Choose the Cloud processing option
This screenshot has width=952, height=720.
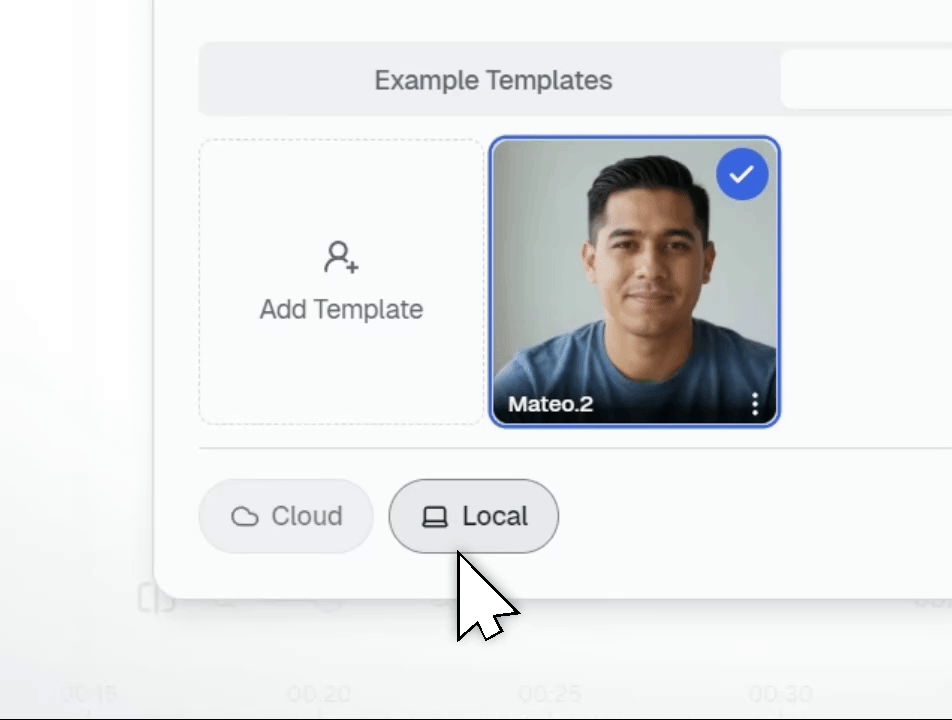click(x=286, y=516)
